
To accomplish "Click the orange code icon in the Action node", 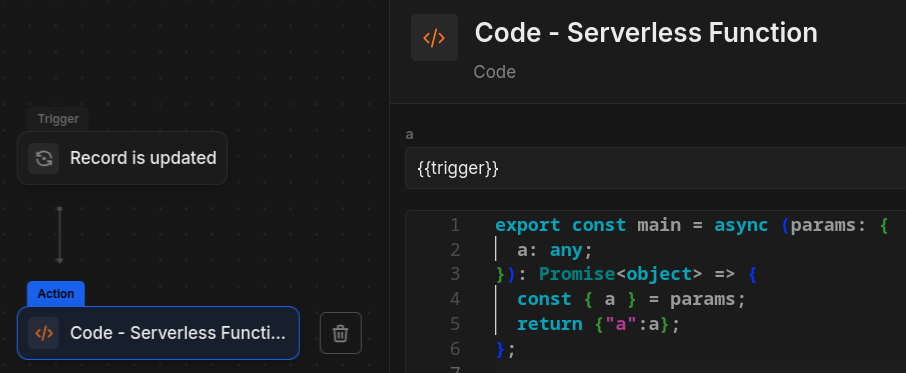I will 44,333.
